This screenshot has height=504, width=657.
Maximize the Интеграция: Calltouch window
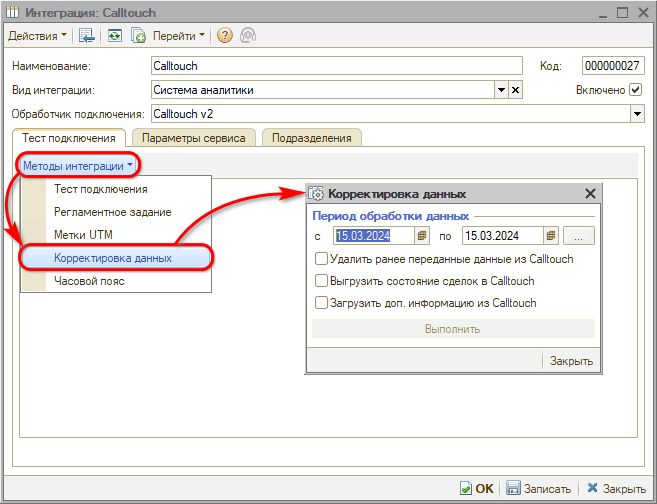pyautogui.click(x=623, y=13)
